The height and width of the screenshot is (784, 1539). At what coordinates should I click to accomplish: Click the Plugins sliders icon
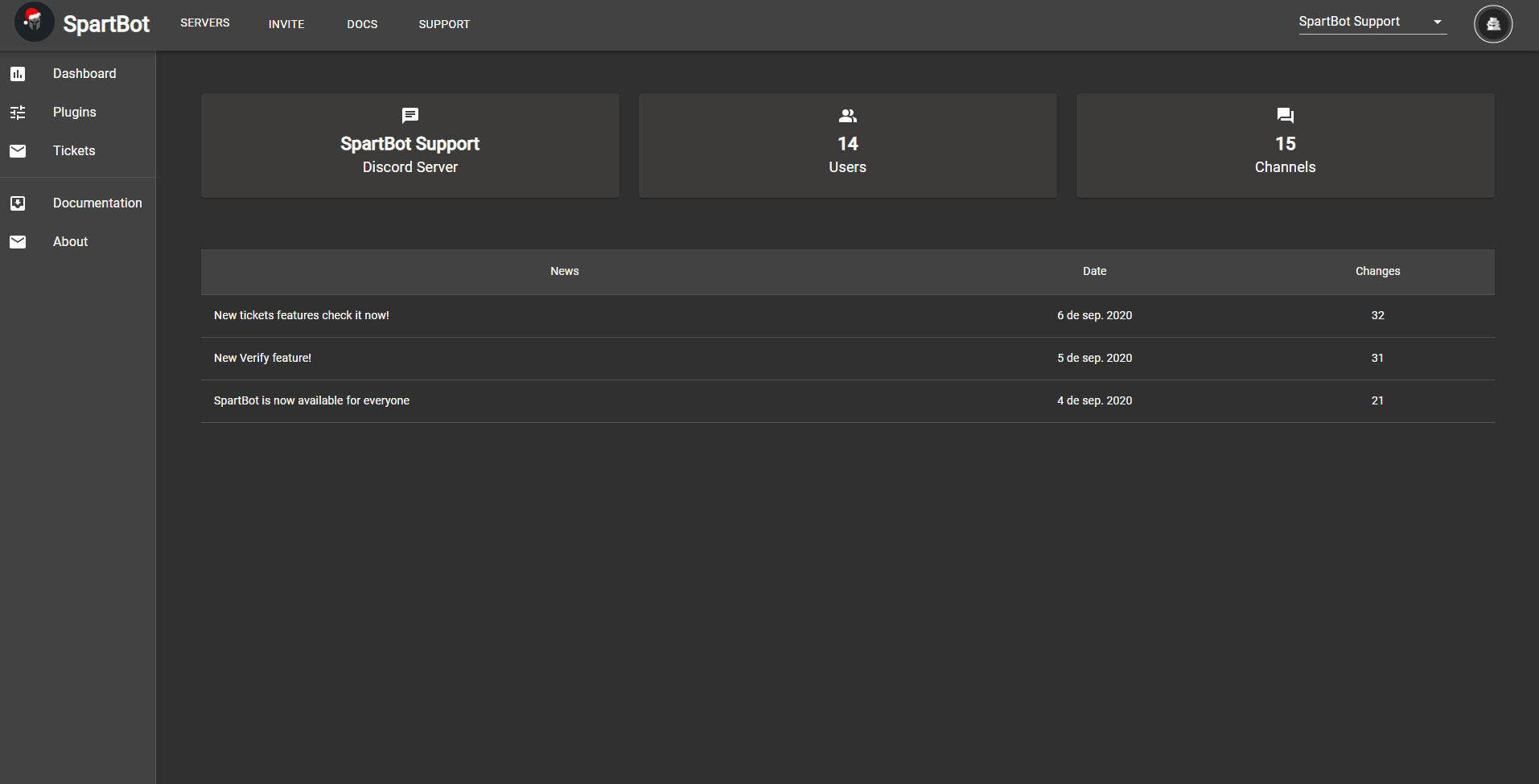click(x=18, y=113)
